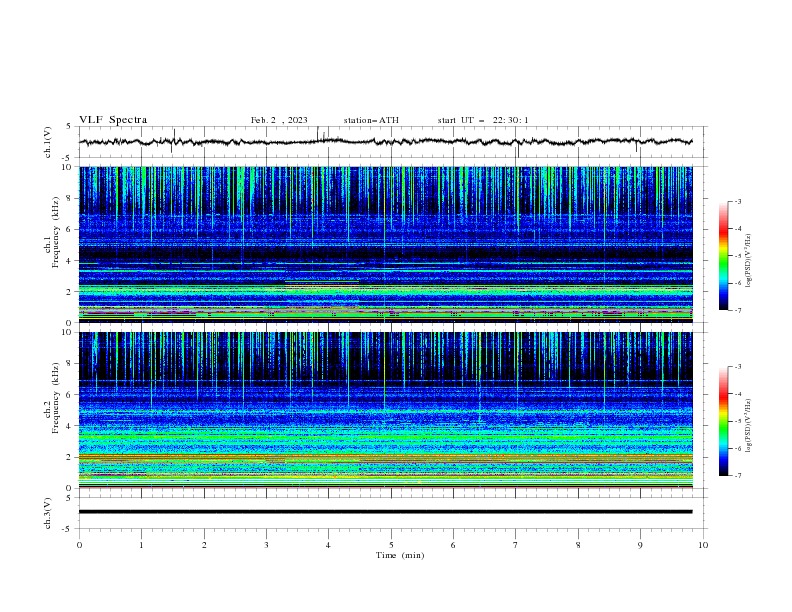
Task: Click the ch.1 PSD color bar
Action: [x=723, y=256]
